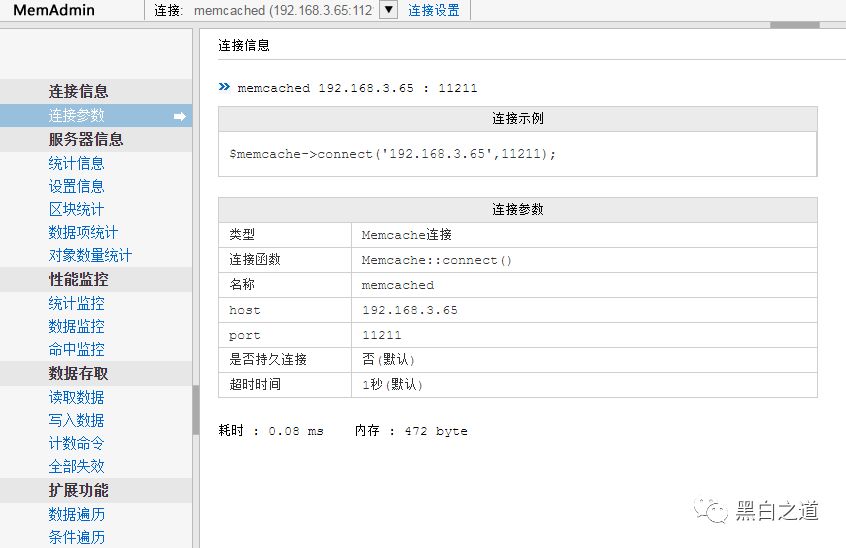
Task: Click the blue double-arrow icon before memcached
Action: (224, 87)
